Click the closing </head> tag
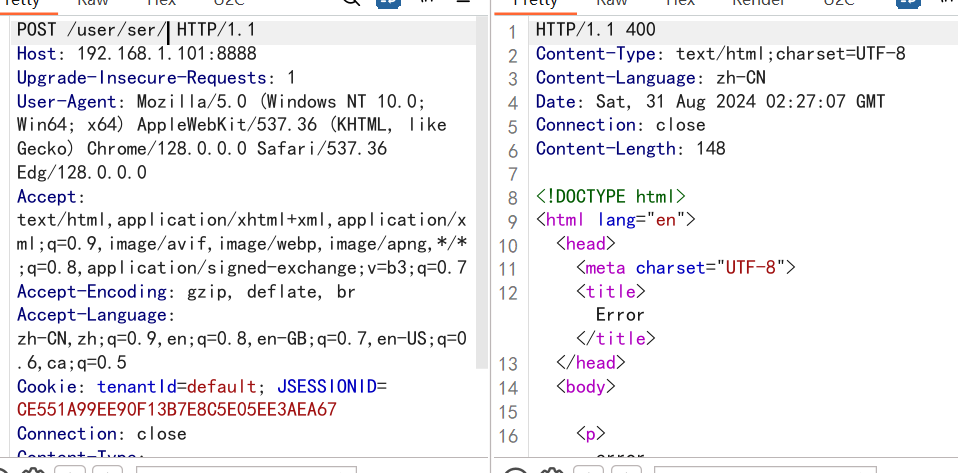 [591, 363]
